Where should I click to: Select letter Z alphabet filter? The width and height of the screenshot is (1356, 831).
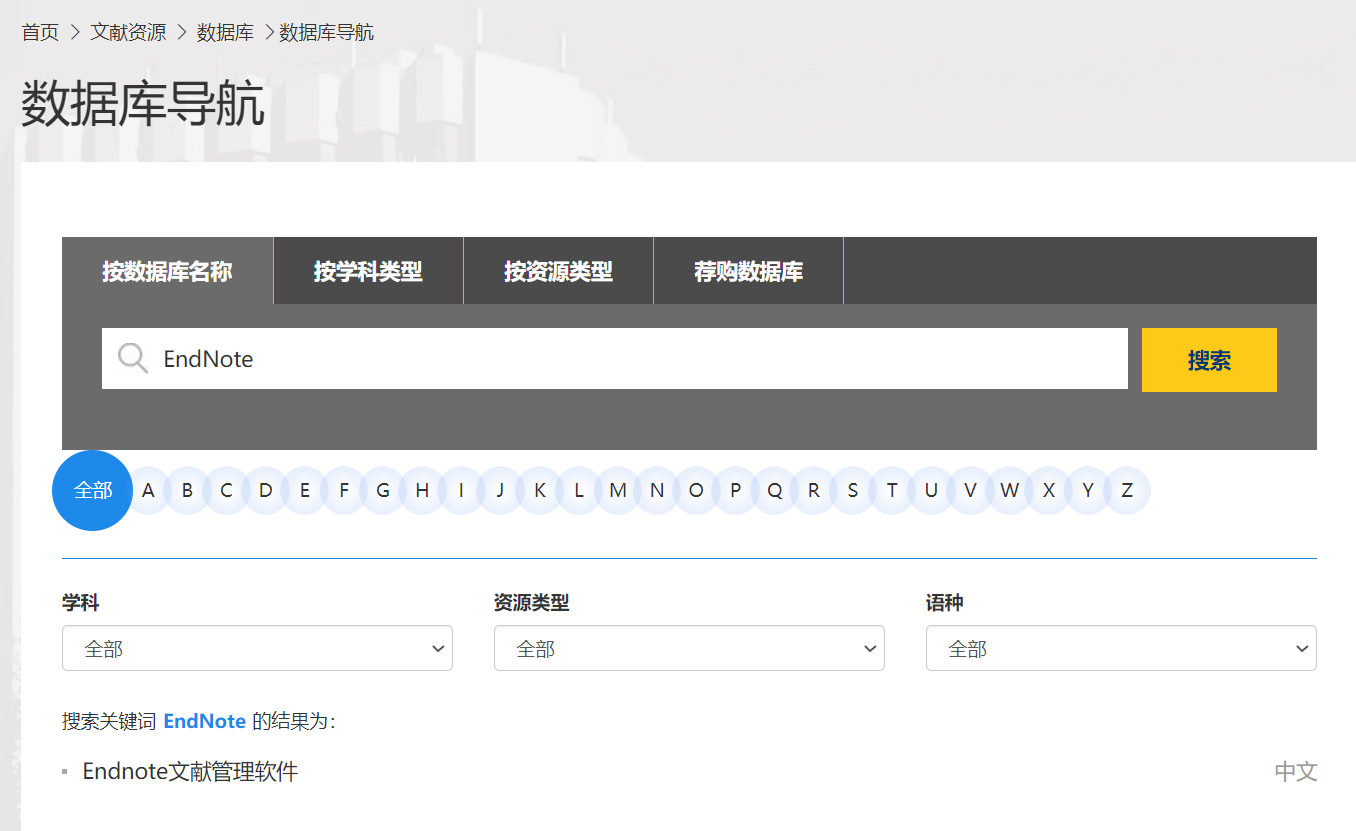[1127, 490]
